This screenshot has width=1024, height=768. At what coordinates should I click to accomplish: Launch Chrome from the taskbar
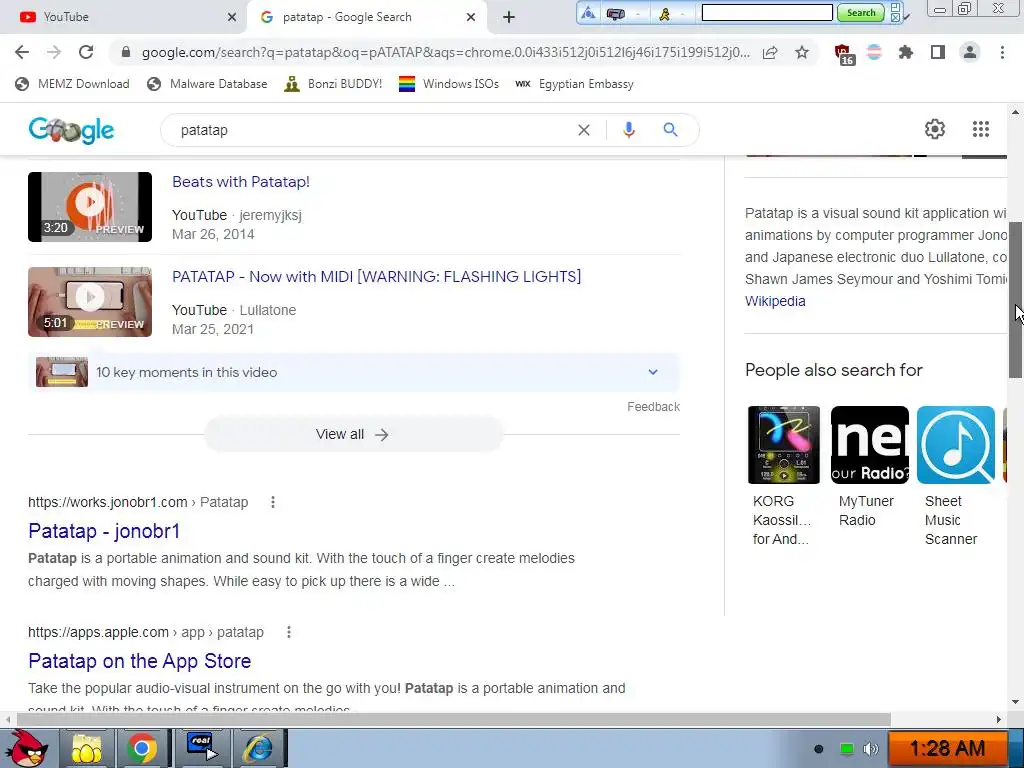(x=141, y=748)
